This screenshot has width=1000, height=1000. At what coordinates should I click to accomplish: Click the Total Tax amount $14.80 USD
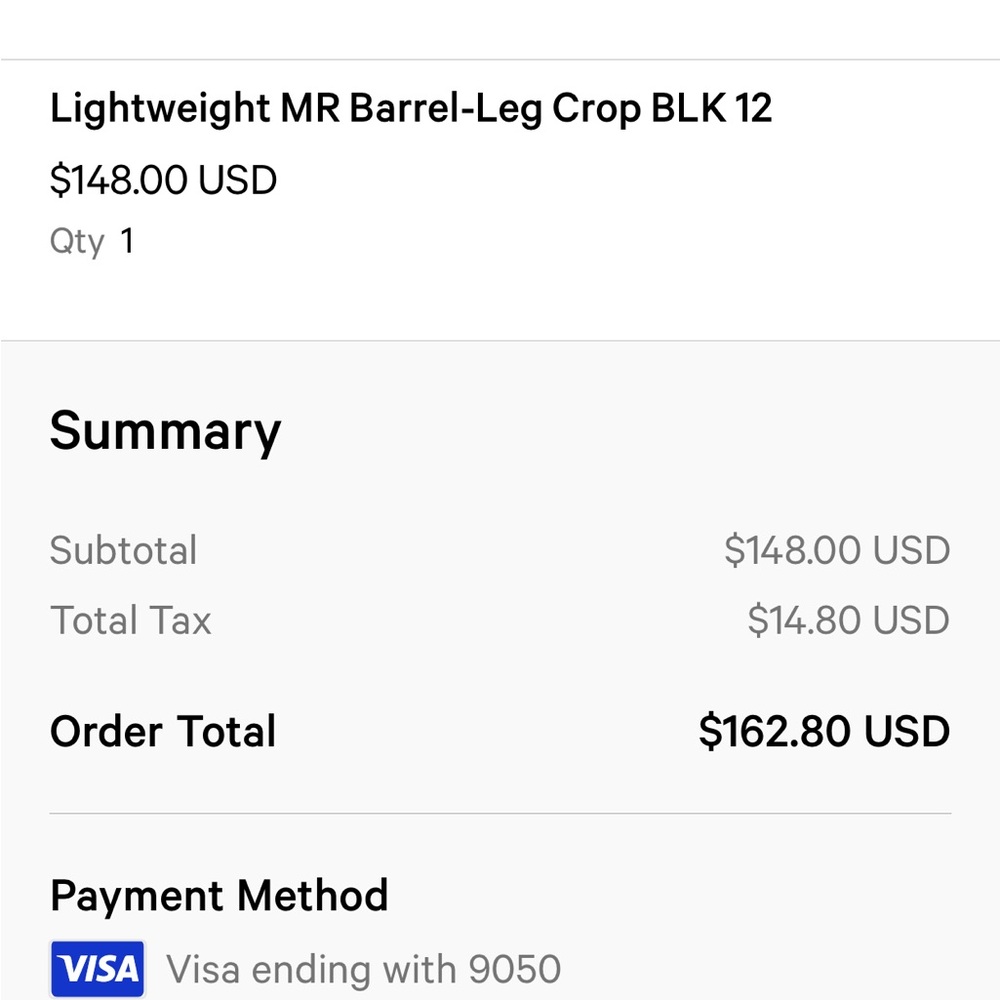click(x=848, y=620)
